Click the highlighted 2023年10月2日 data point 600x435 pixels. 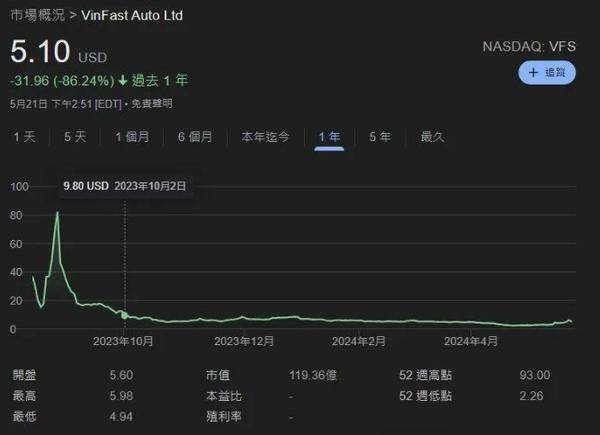[x=124, y=315]
